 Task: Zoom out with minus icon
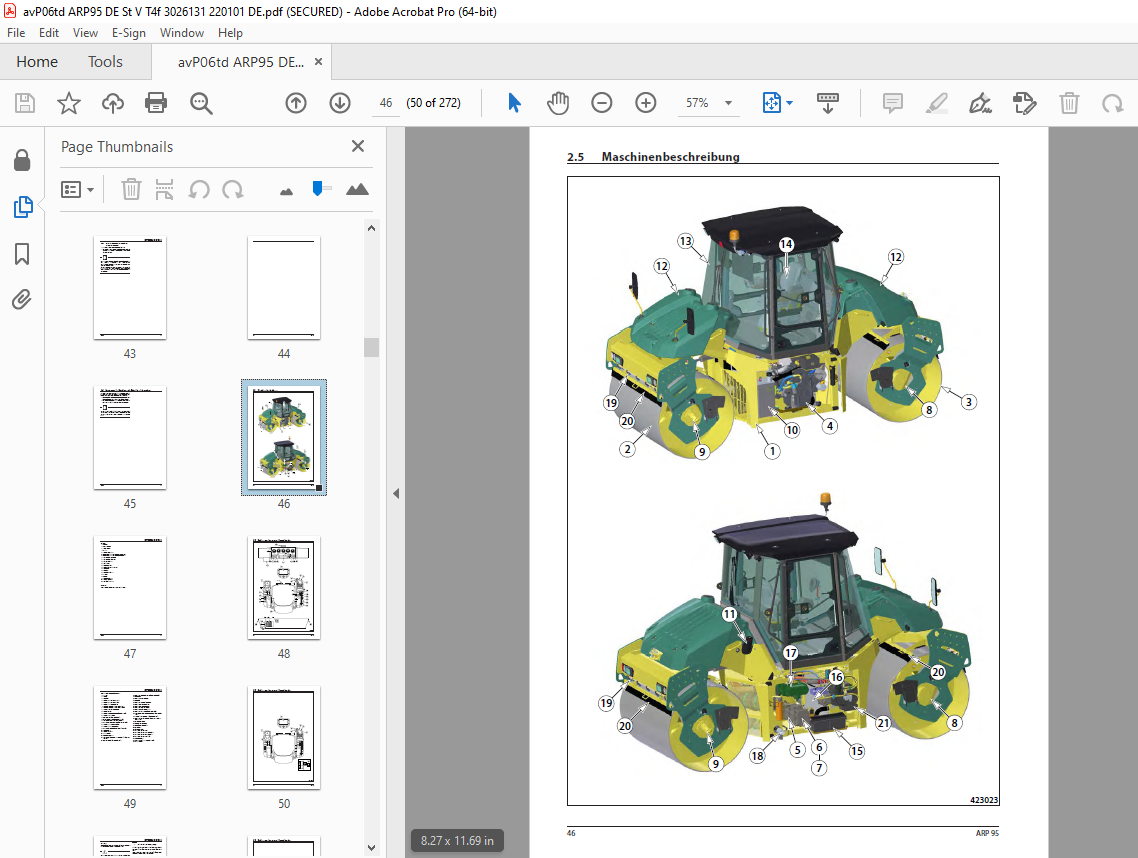coord(602,103)
